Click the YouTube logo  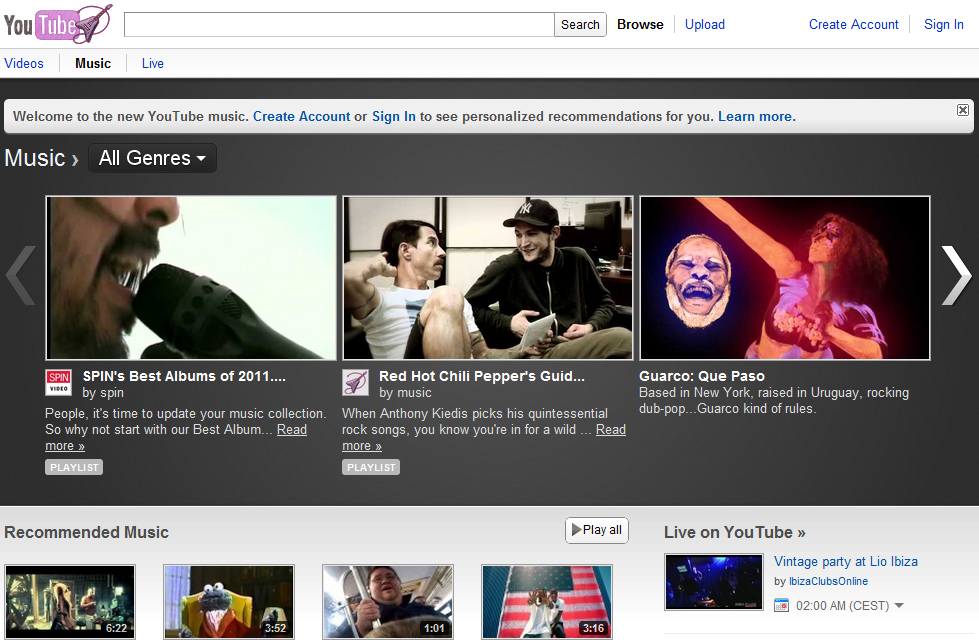pos(57,24)
